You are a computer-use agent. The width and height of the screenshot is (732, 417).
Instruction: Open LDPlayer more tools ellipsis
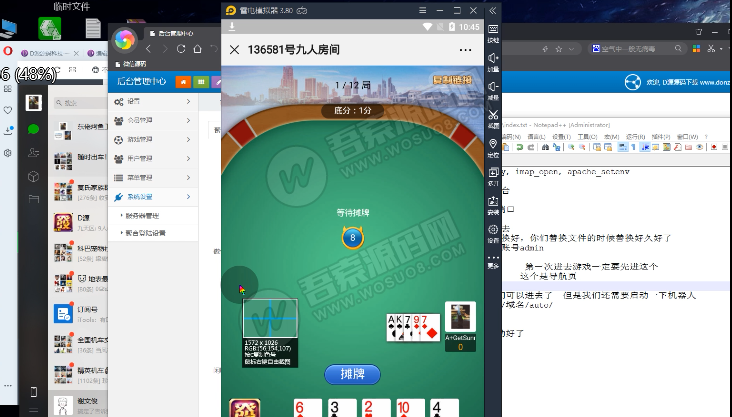click(493, 258)
